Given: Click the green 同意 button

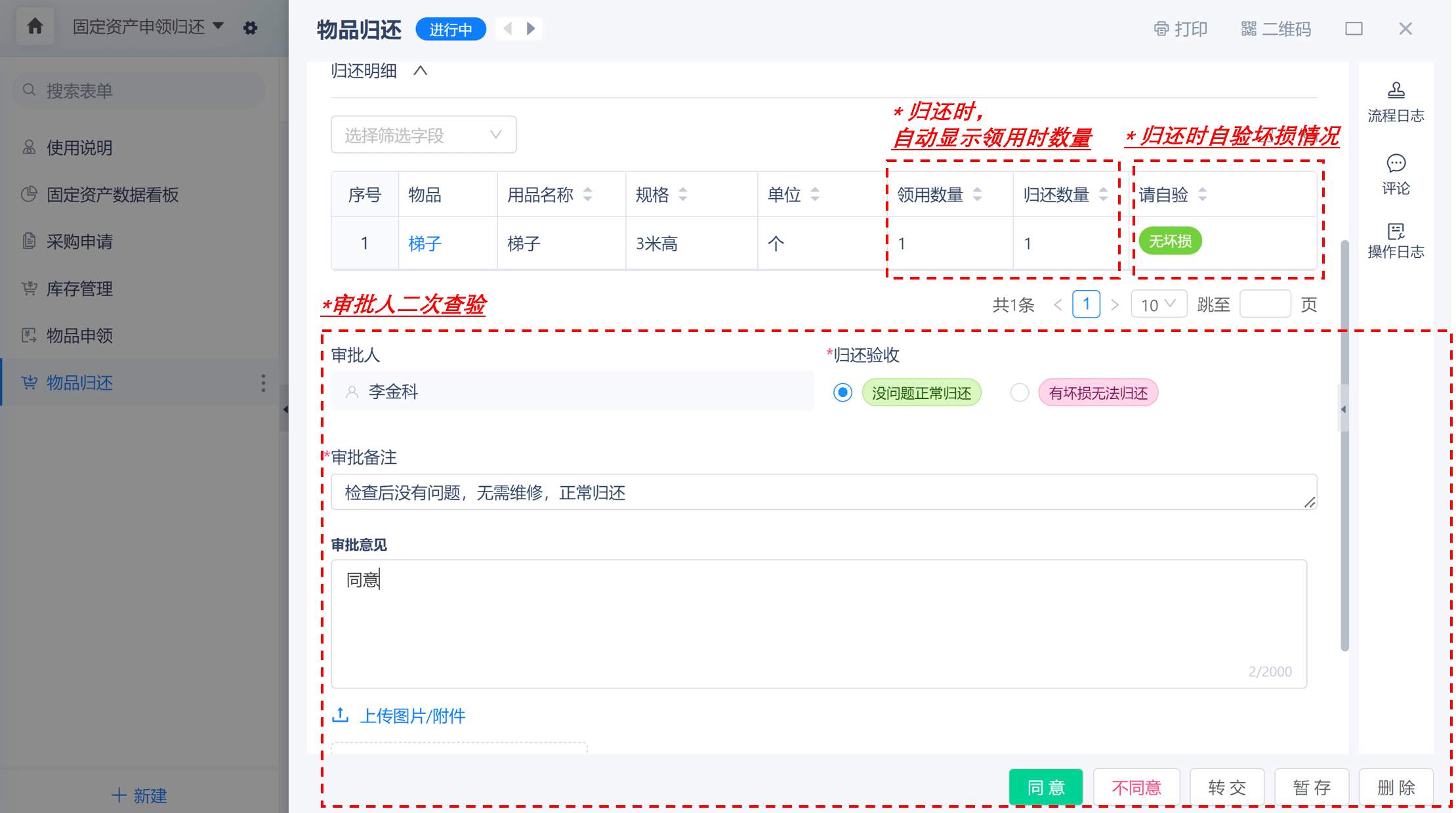Looking at the screenshot, I should (1045, 787).
